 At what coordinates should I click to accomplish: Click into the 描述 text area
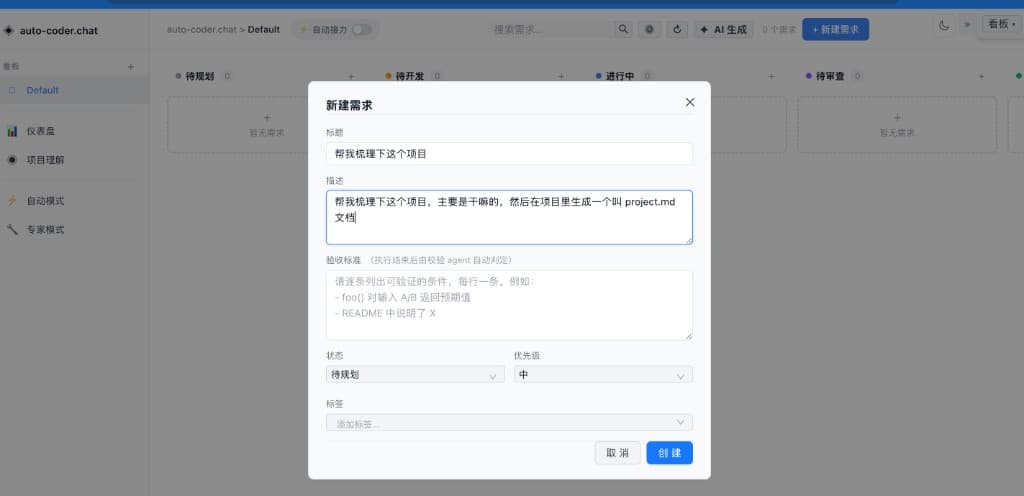click(509, 217)
